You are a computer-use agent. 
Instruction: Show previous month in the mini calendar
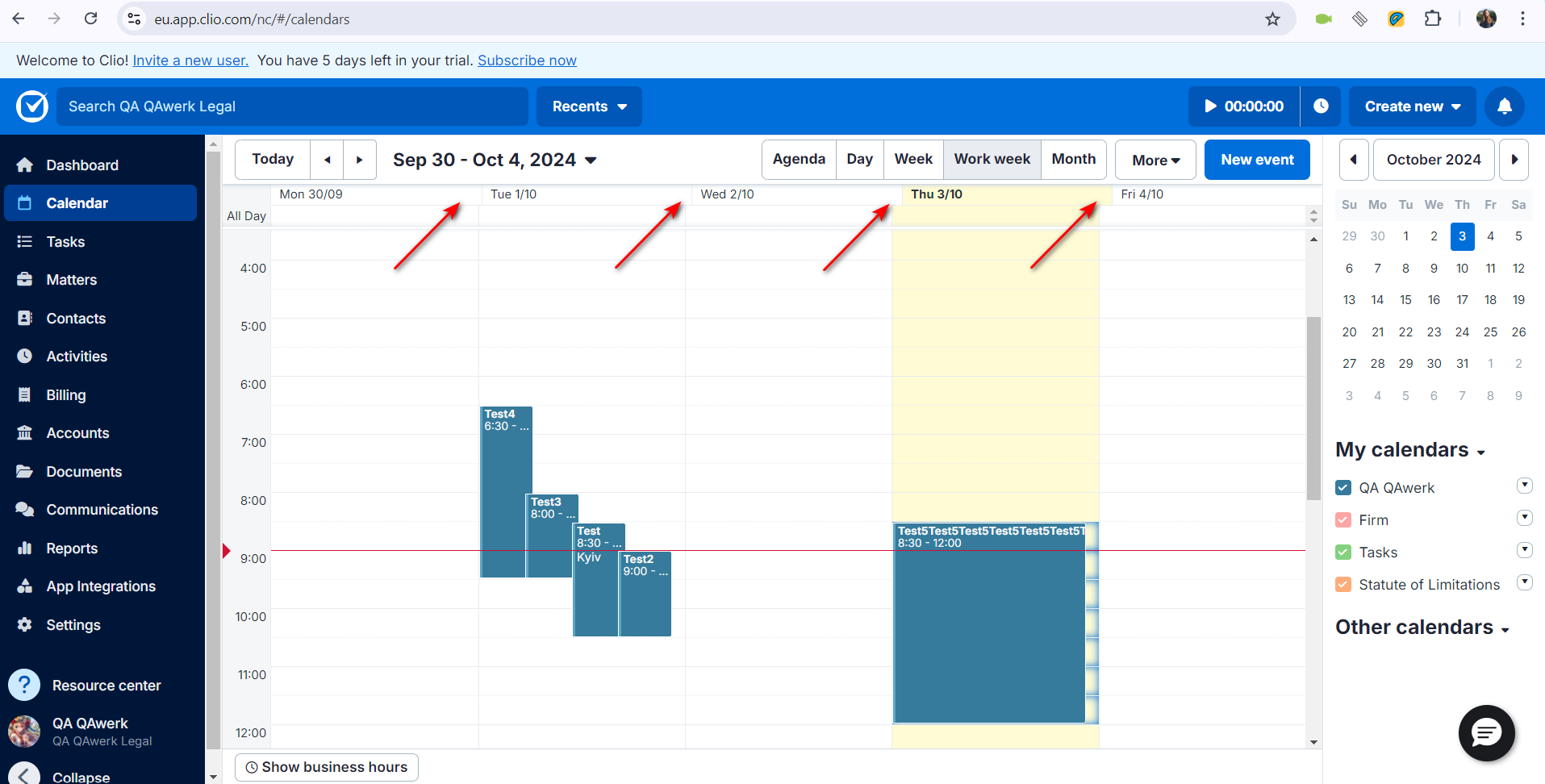coord(1354,160)
